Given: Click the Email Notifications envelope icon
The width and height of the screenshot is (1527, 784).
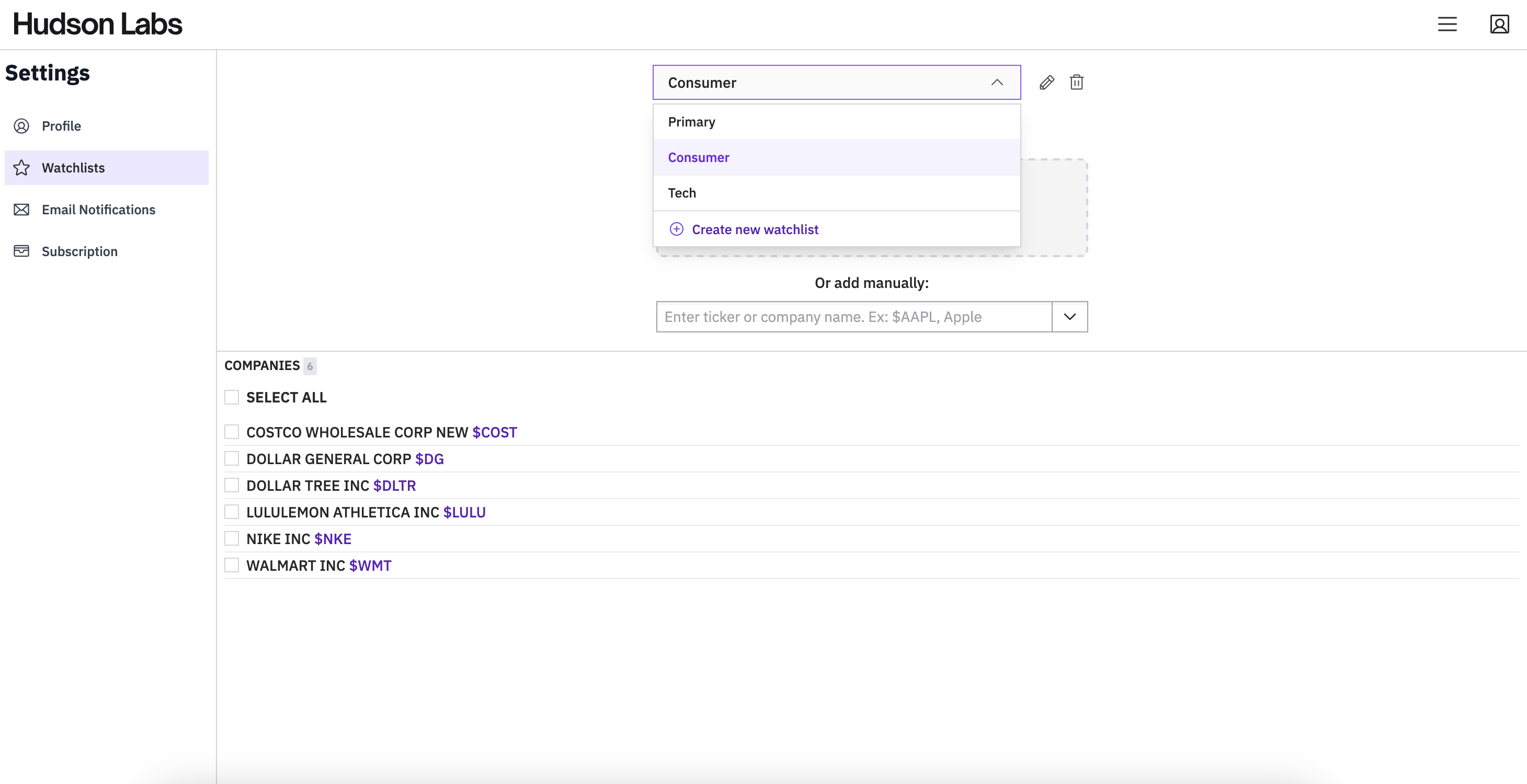Looking at the screenshot, I should [x=21, y=210].
